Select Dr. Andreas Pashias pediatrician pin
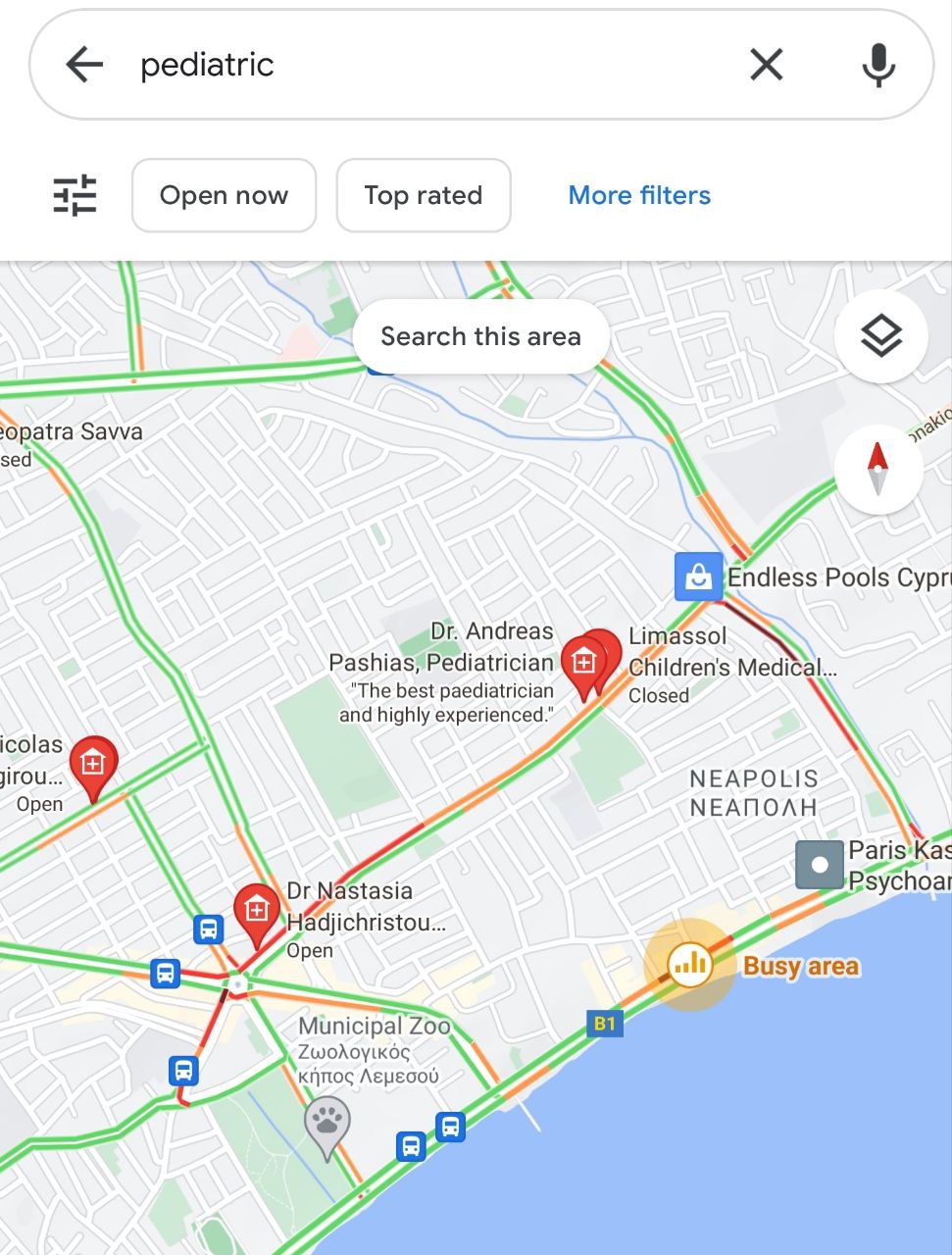Screen dimensions: 952x1255 click(x=582, y=667)
